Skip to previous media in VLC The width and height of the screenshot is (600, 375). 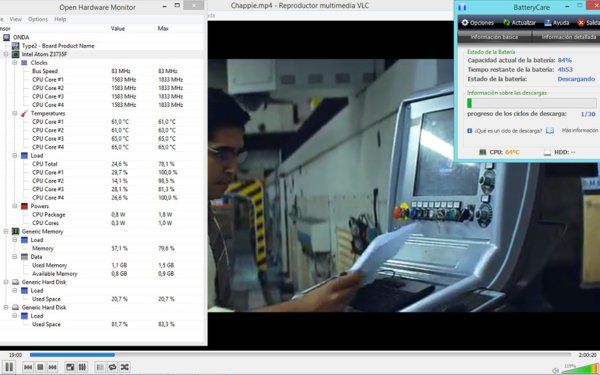click(x=28, y=367)
